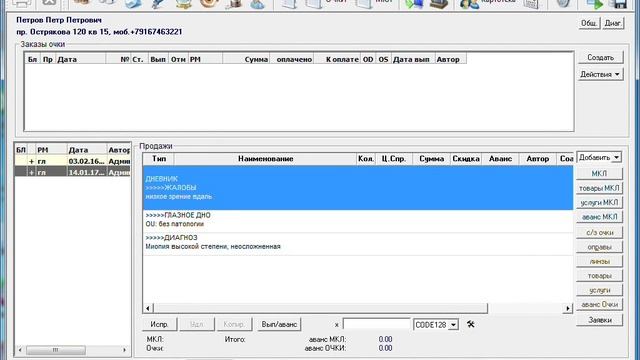Select the ДНЕВНИК ЖАЛОБЫ entry in sales

358,188
